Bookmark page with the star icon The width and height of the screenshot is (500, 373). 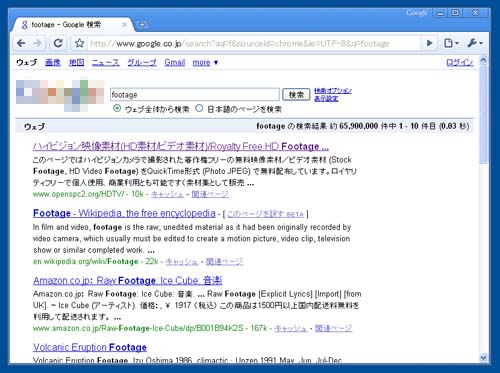click(x=79, y=43)
